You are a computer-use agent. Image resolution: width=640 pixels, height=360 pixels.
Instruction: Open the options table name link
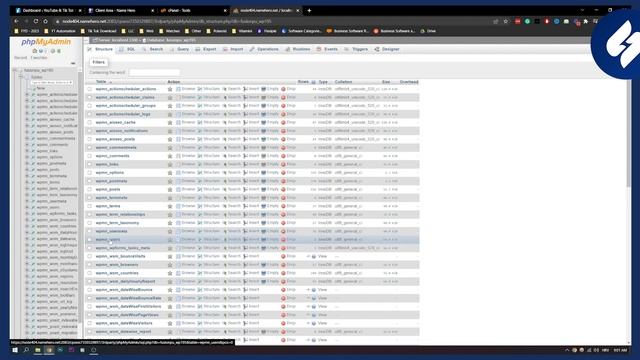[x=110, y=173]
